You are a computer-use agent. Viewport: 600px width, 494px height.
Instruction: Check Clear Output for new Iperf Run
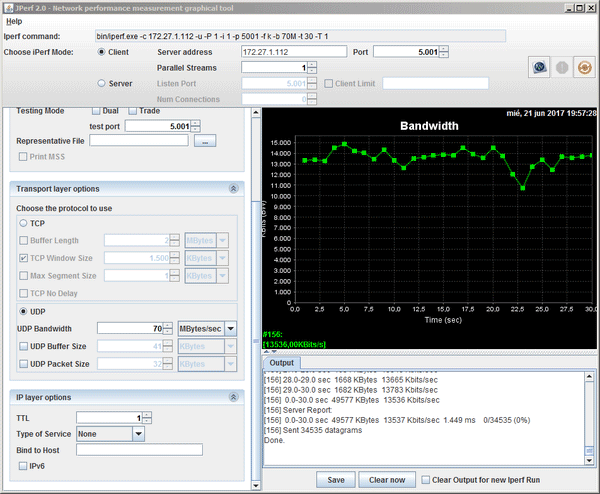[x=427, y=480]
